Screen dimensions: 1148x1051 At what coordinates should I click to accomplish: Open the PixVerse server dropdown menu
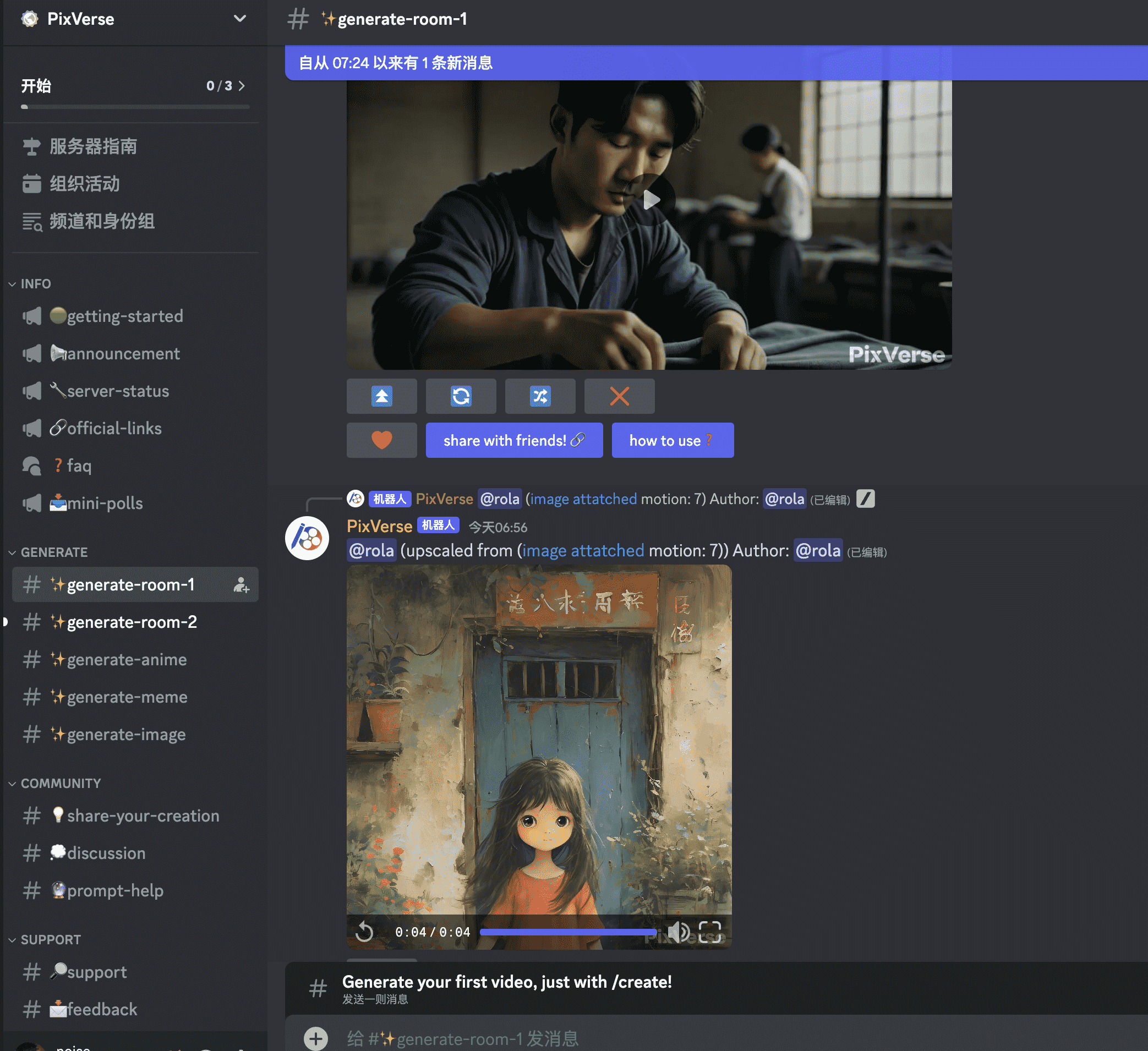point(240,19)
